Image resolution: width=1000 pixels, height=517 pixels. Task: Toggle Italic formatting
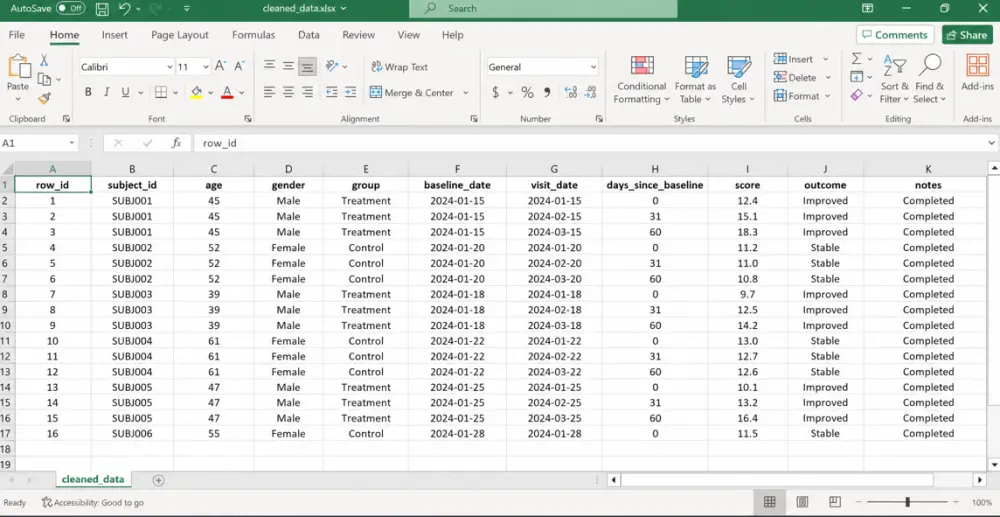[x=107, y=92]
